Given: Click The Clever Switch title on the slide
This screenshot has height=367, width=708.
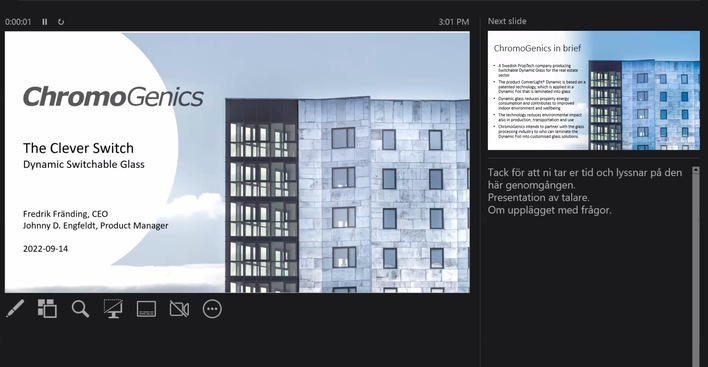Looking at the screenshot, I should [79, 148].
